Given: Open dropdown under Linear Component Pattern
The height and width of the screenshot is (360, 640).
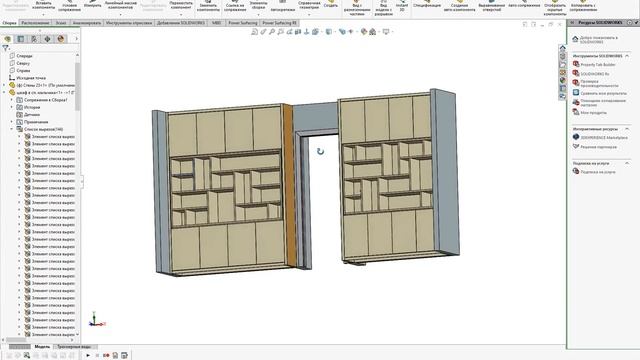Looking at the screenshot, I should pos(120,14).
